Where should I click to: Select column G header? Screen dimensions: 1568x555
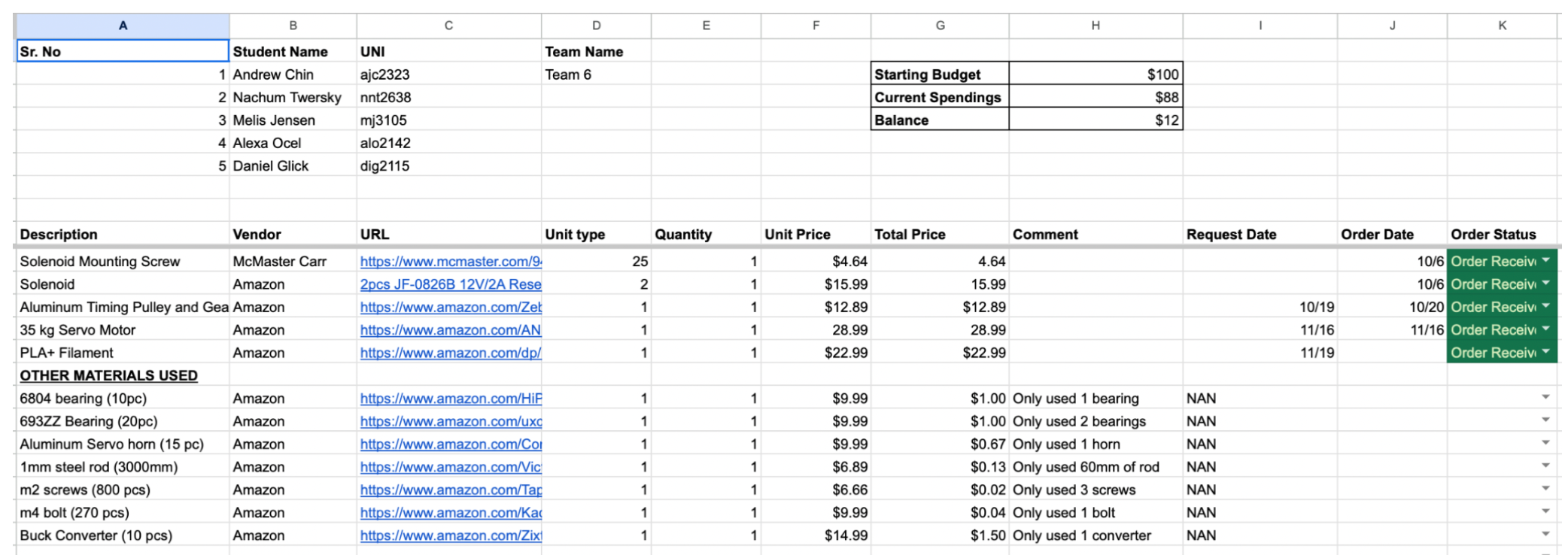pos(940,26)
